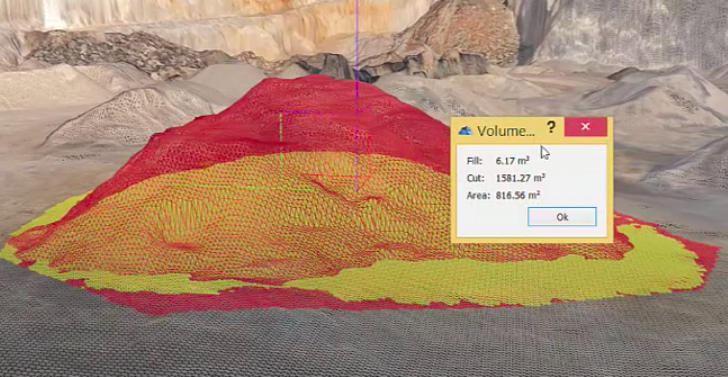Click the gray wireframe ground below pile

362,344
